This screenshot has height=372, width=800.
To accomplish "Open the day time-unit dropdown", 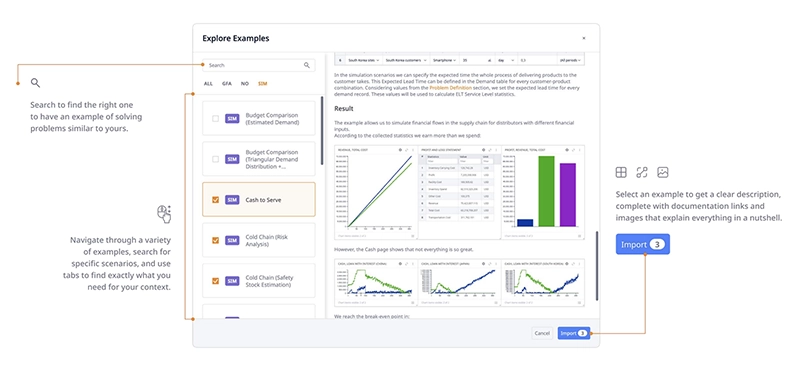I will click(x=507, y=60).
